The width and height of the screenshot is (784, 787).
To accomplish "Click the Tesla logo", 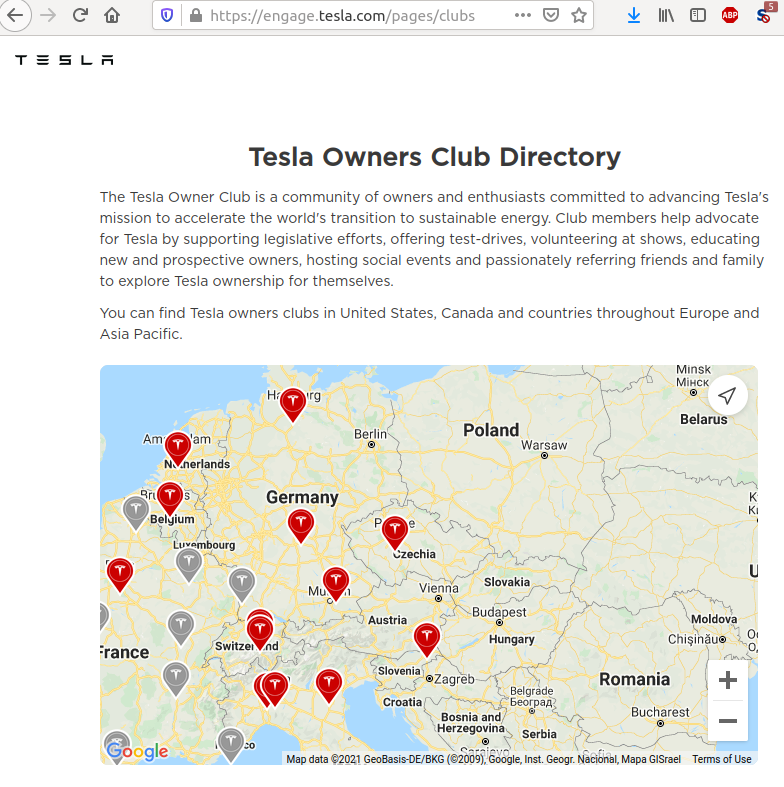I will (64, 60).
